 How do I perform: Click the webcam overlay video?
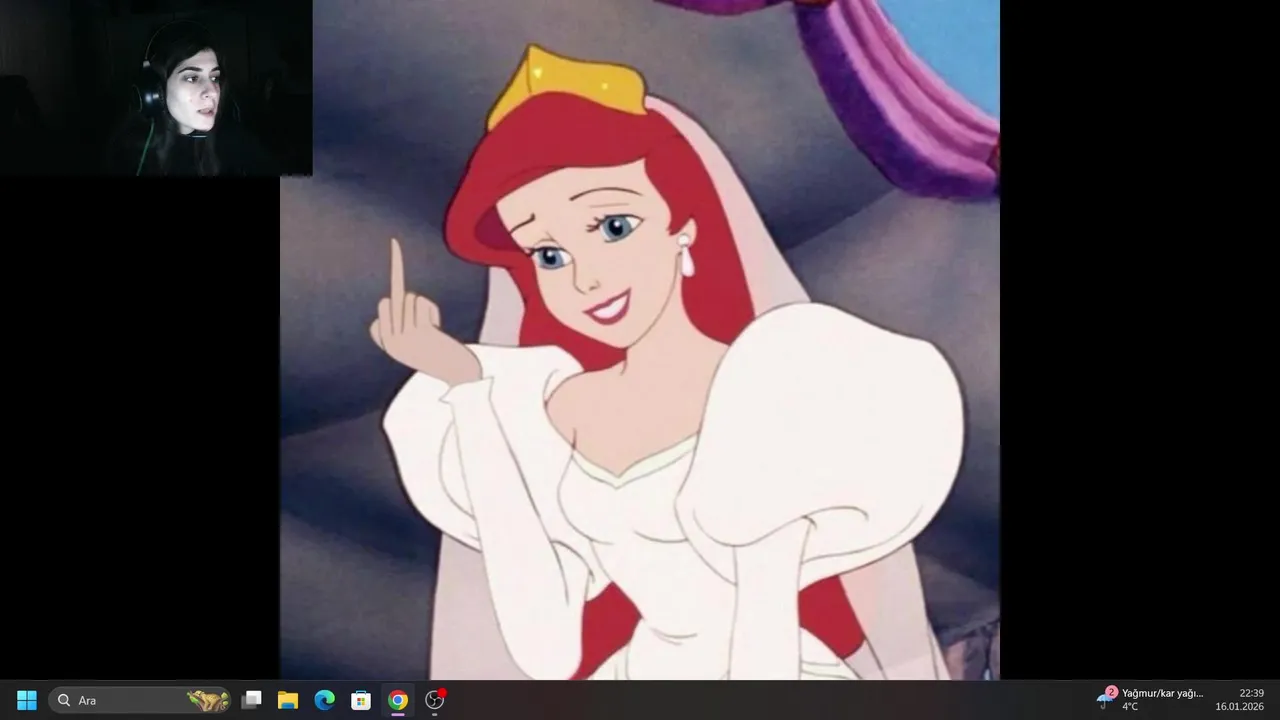click(156, 88)
